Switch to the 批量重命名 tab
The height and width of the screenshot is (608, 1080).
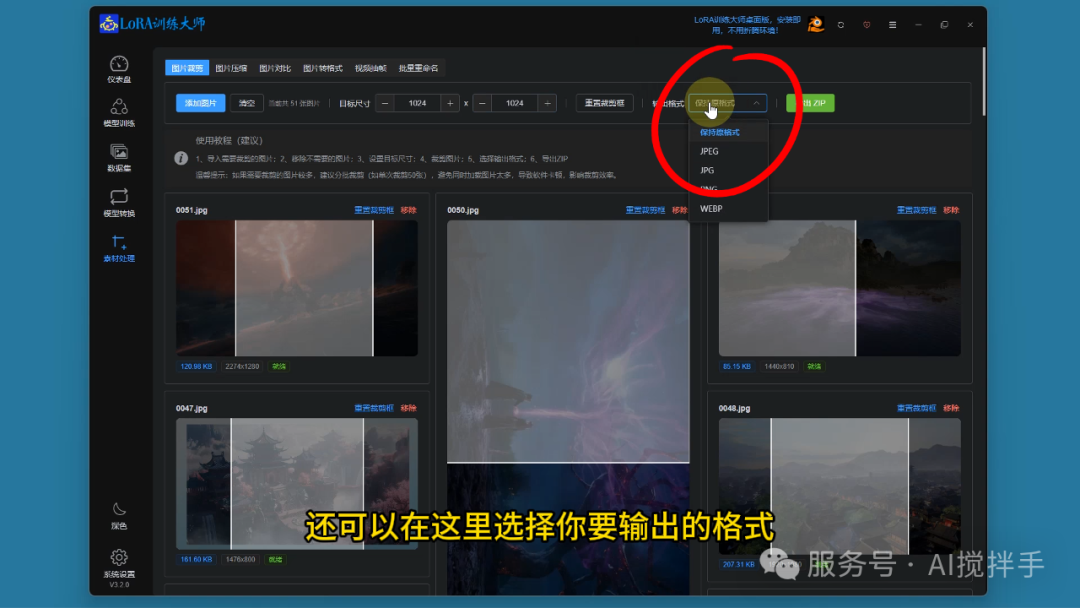(x=418, y=68)
